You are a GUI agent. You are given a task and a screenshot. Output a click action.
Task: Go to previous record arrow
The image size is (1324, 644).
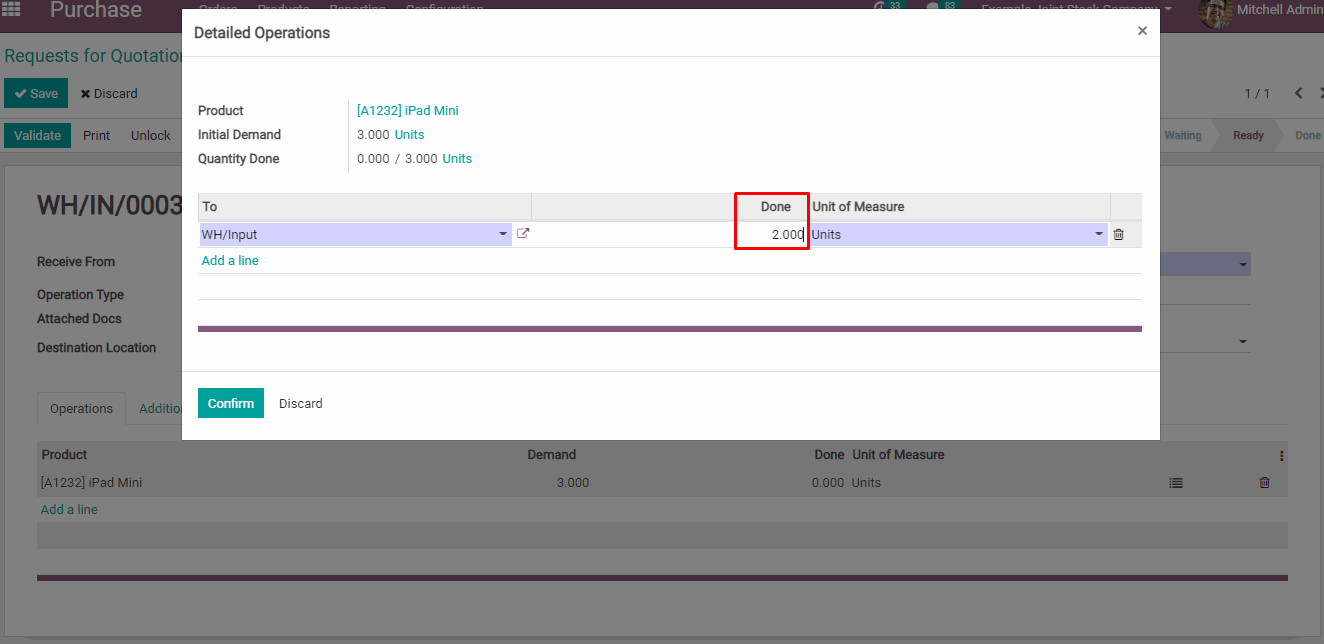1298,93
